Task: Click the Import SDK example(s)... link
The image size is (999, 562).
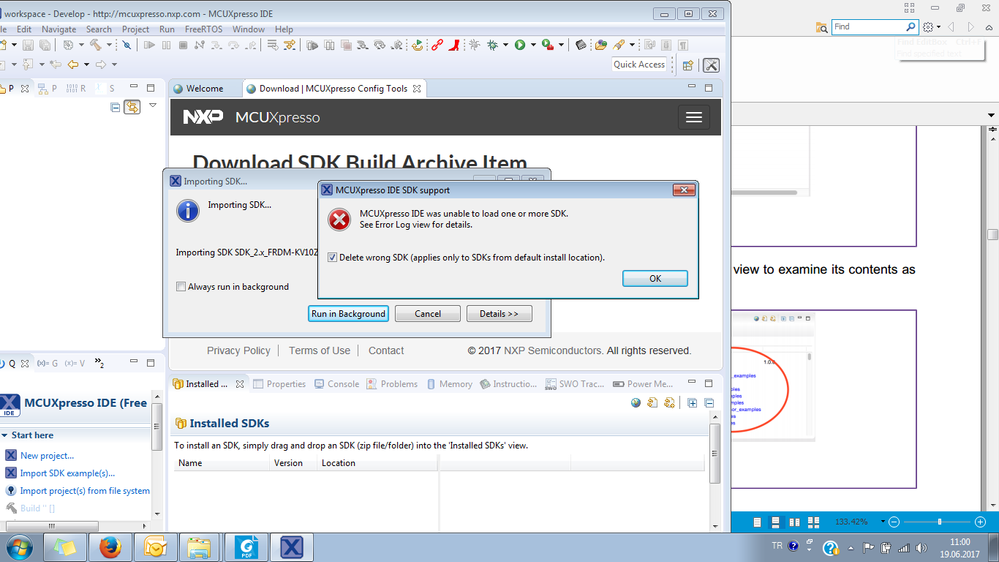Action: tap(67, 473)
